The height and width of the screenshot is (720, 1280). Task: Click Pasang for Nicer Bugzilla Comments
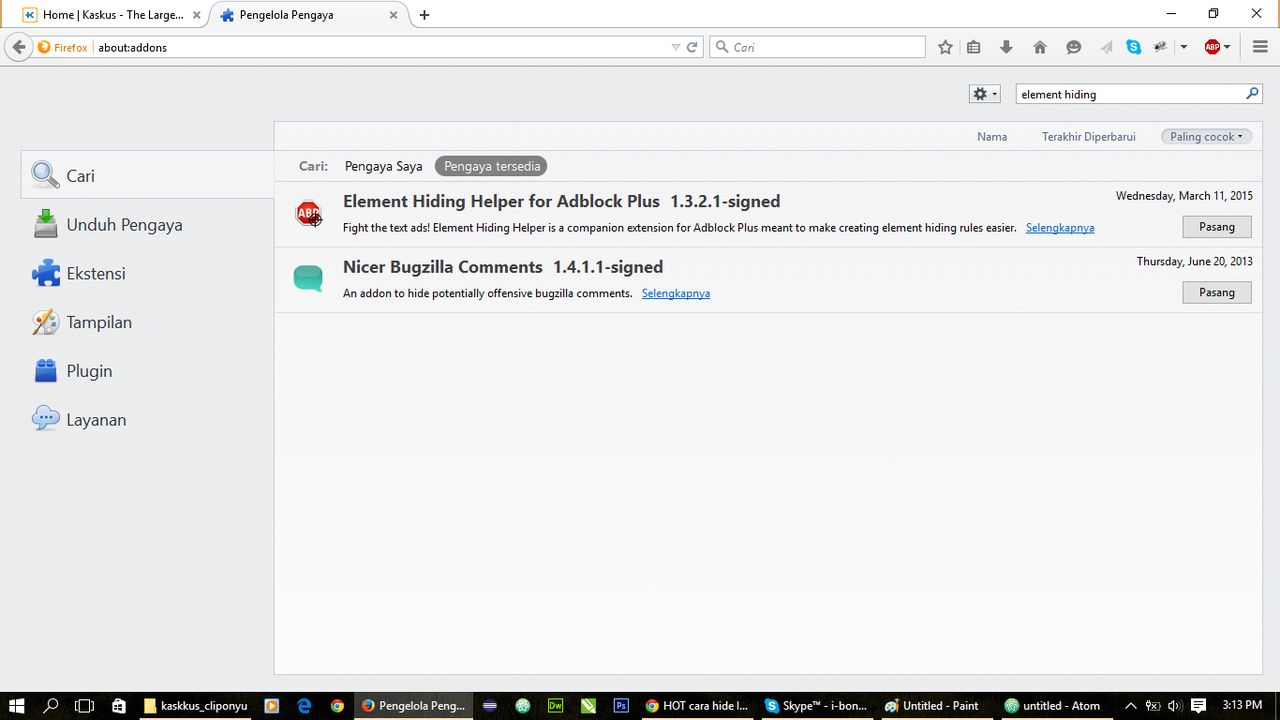pos(1217,292)
